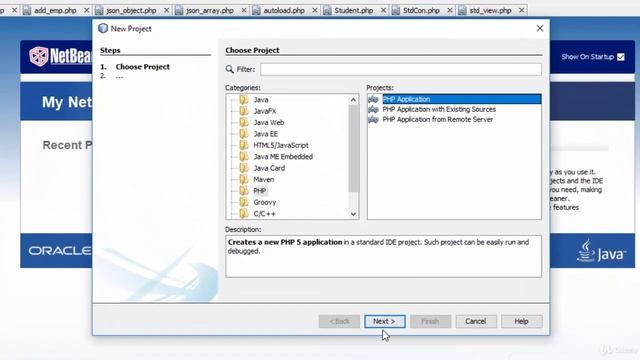
Task: Click the PHP folder icon
Action: (244, 191)
